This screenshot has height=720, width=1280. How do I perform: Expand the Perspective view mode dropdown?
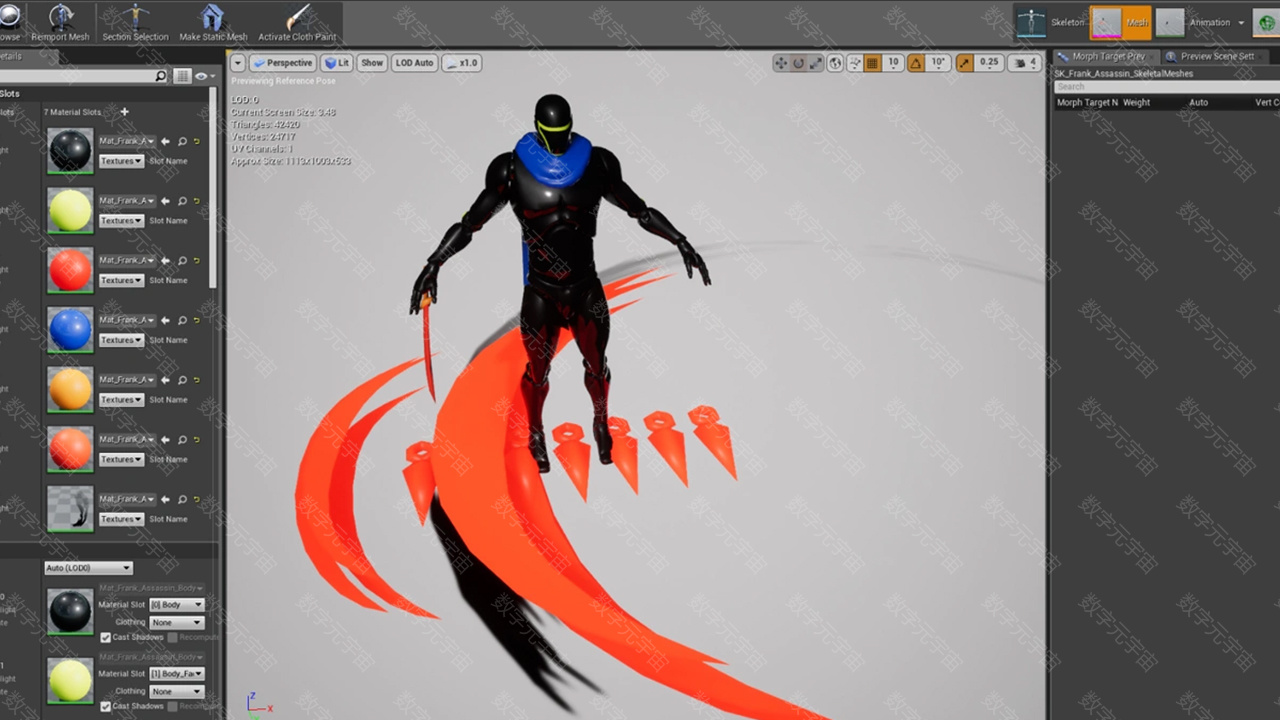[x=282, y=63]
